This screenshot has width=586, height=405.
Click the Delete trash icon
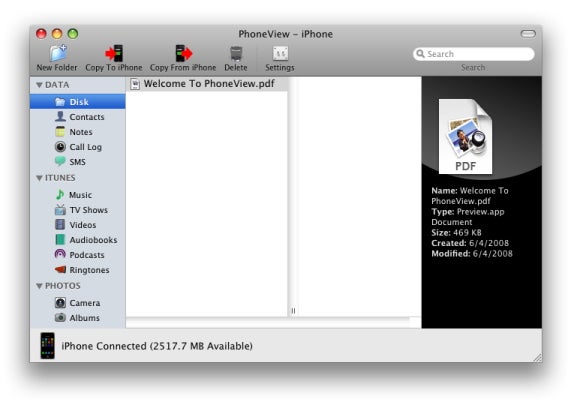click(236, 53)
